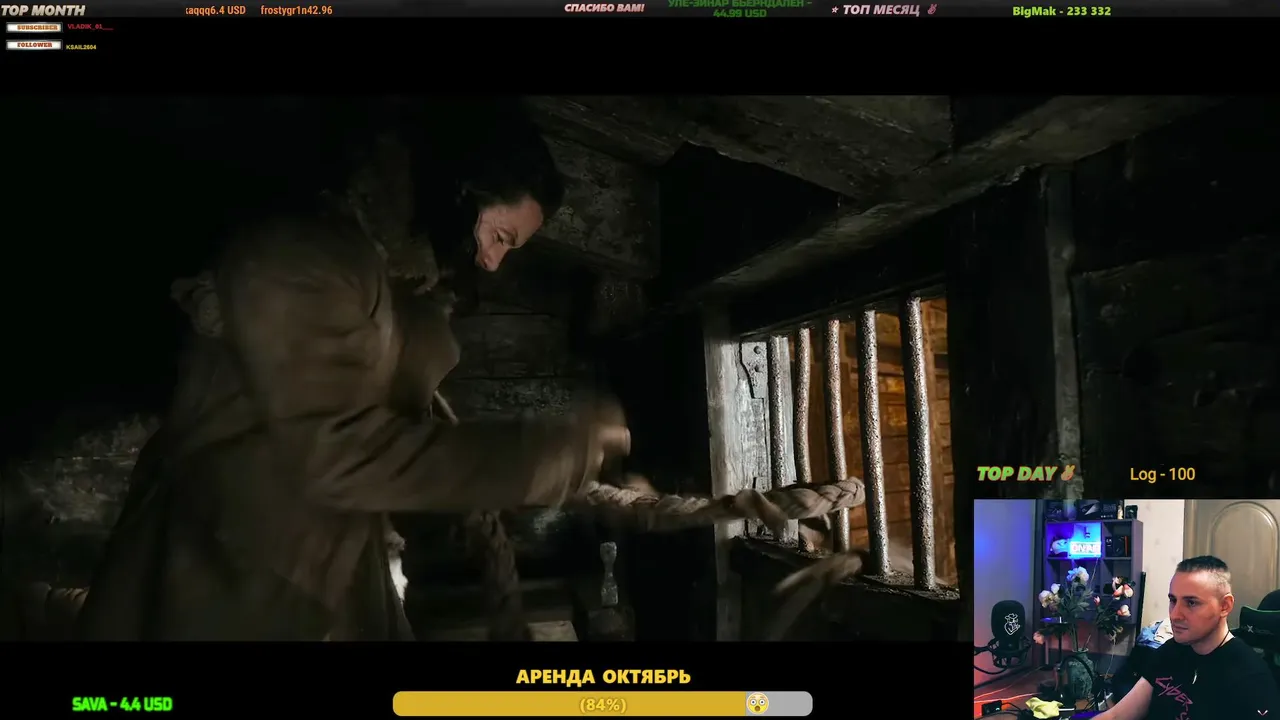Click the latest subscriber name VLADIK_01
Image resolution: width=1280 pixels, height=720 pixels.
(x=89, y=27)
